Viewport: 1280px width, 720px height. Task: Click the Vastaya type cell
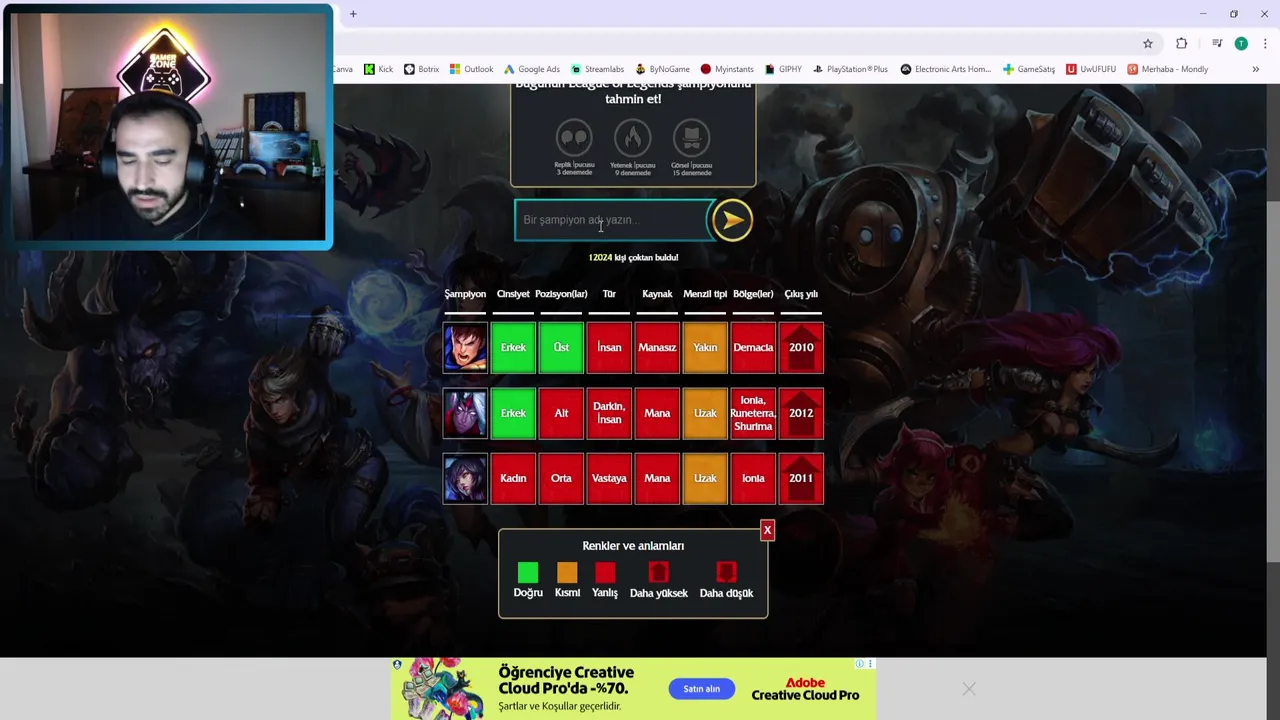tap(609, 478)
